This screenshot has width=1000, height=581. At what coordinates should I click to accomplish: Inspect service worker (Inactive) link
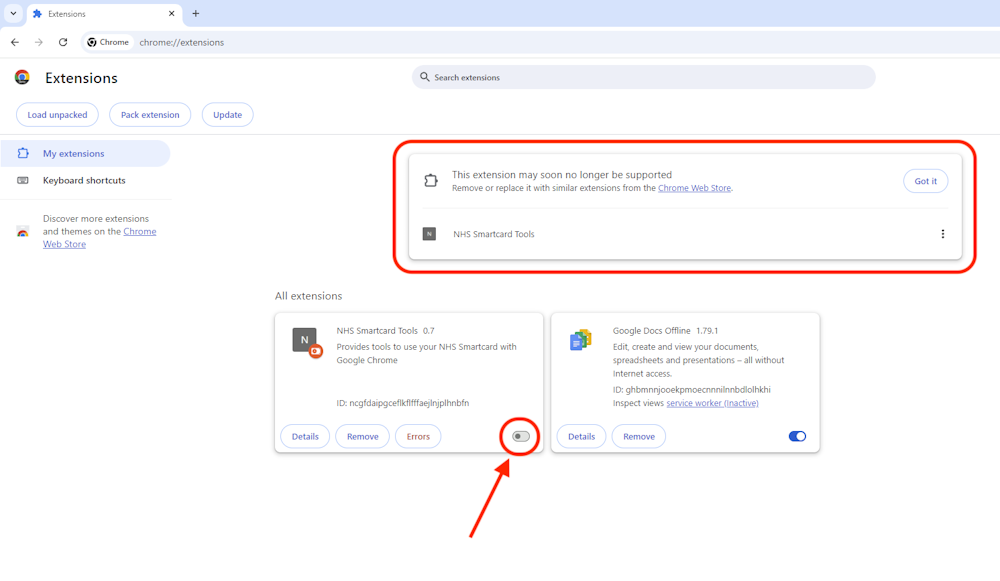pos(712,403)
